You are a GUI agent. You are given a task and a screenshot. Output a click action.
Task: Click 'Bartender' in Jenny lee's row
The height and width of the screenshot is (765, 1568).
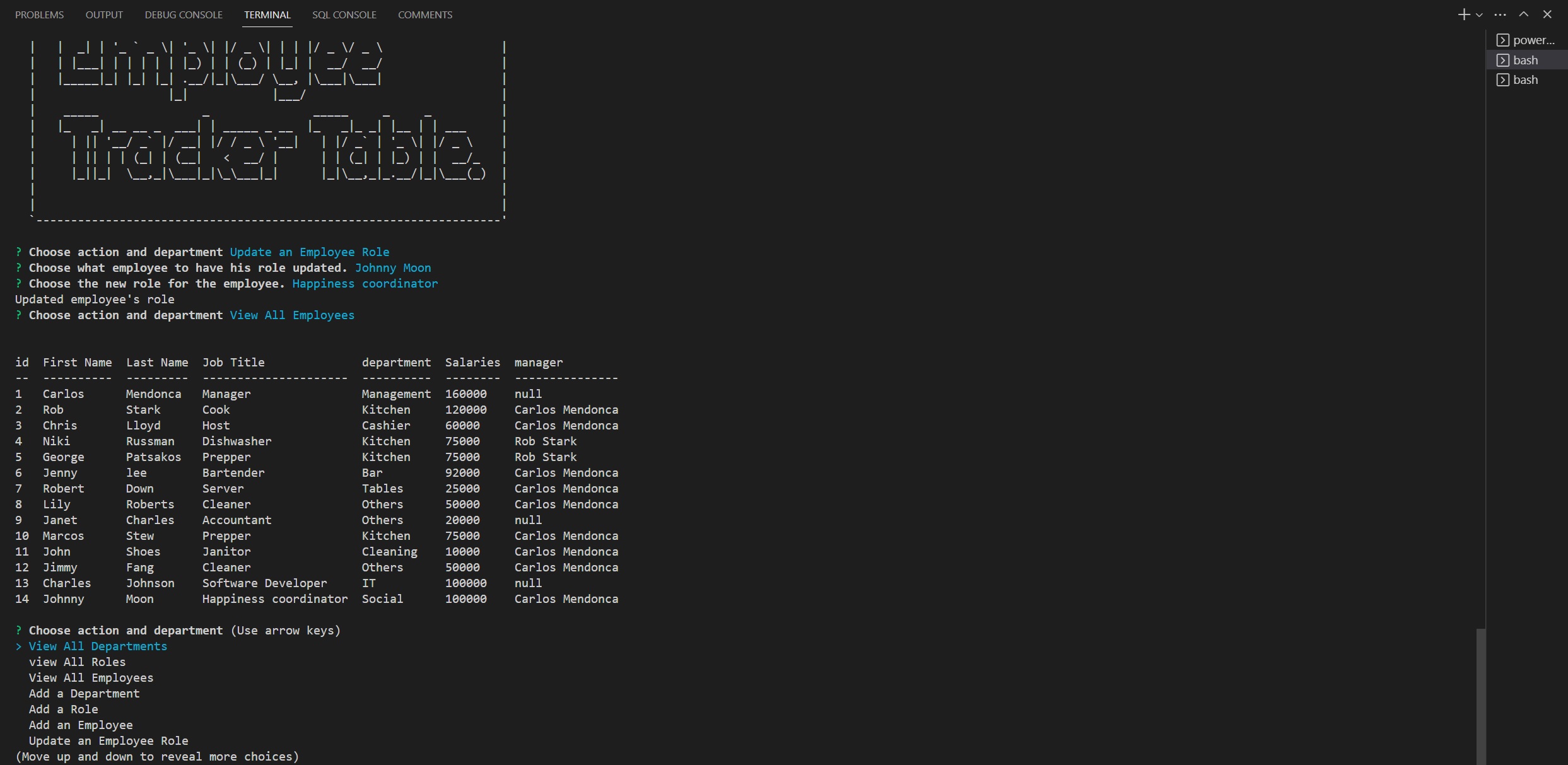(233, 473)
